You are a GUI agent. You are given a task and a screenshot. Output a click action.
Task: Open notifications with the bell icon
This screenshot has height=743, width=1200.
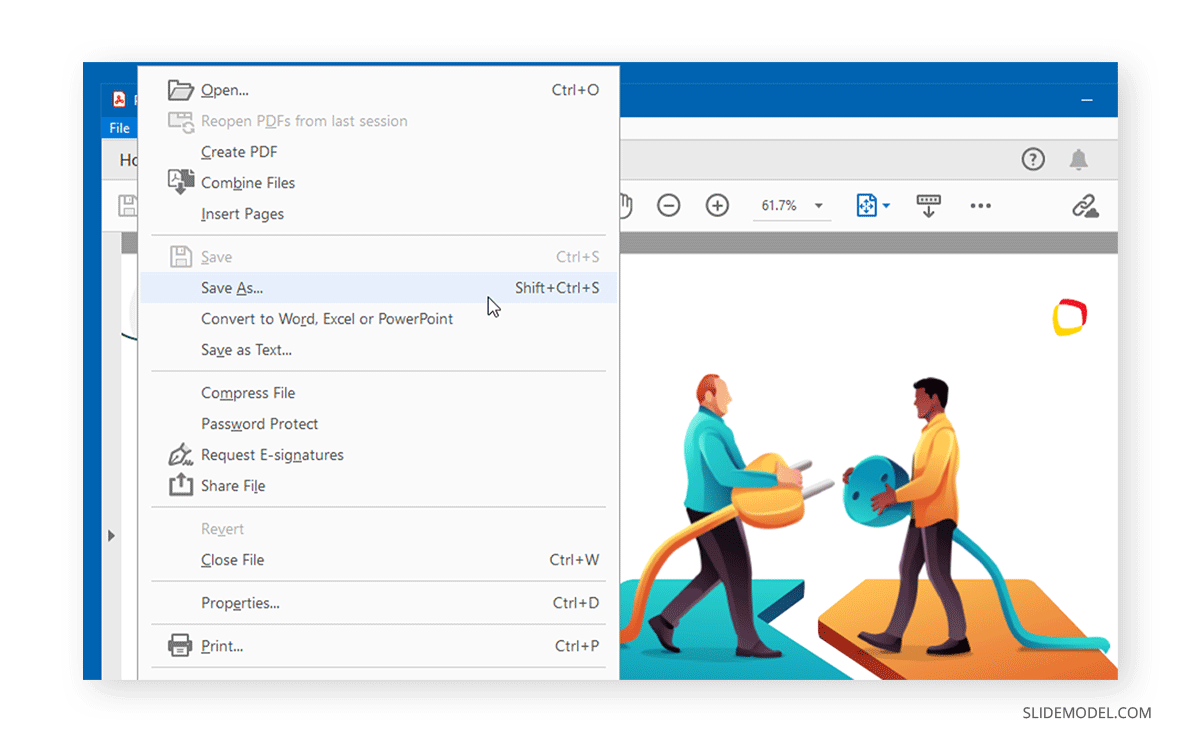point(1078,159)
